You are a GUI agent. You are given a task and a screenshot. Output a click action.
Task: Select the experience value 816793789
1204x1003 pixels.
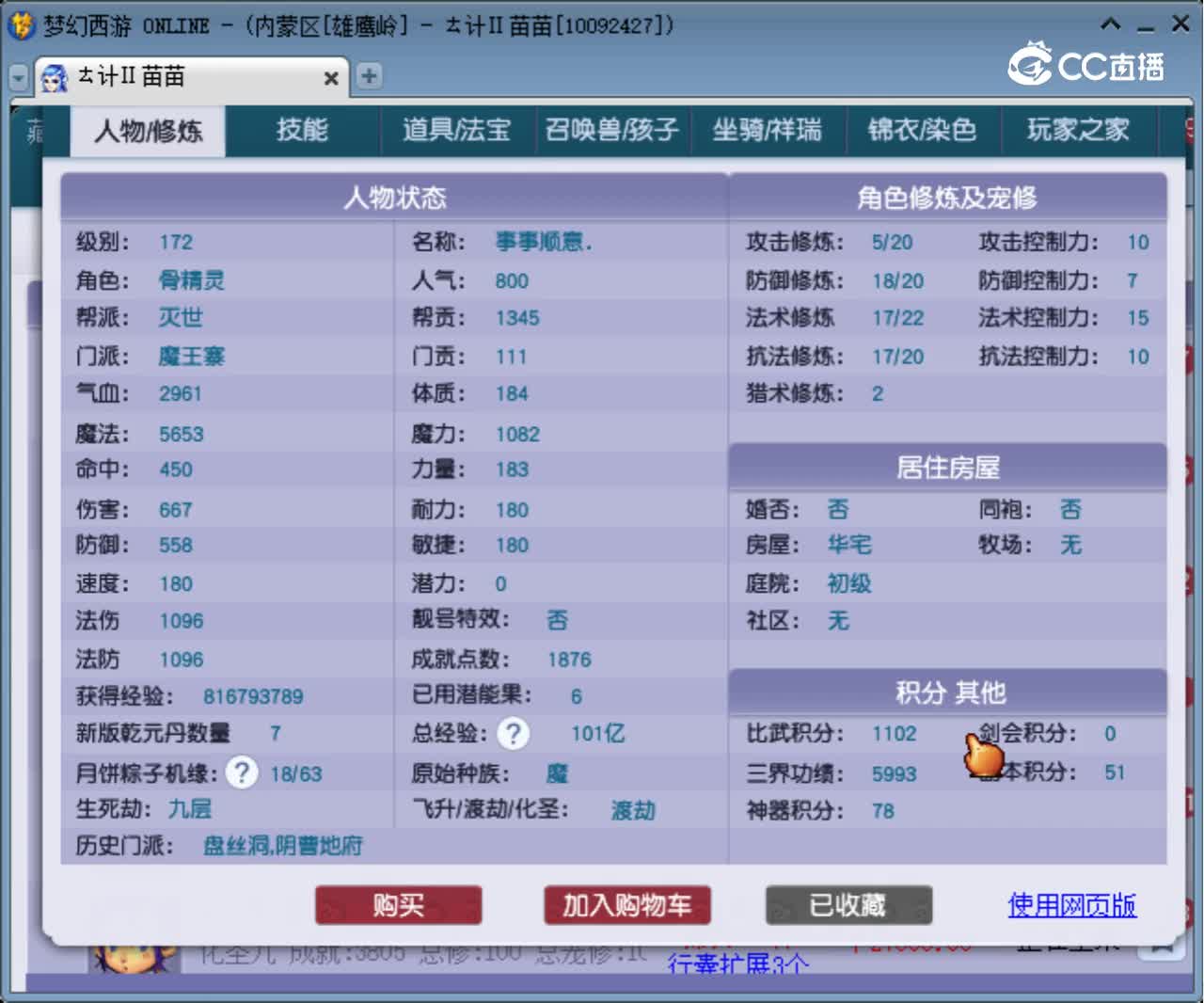(x=253, y=696)
